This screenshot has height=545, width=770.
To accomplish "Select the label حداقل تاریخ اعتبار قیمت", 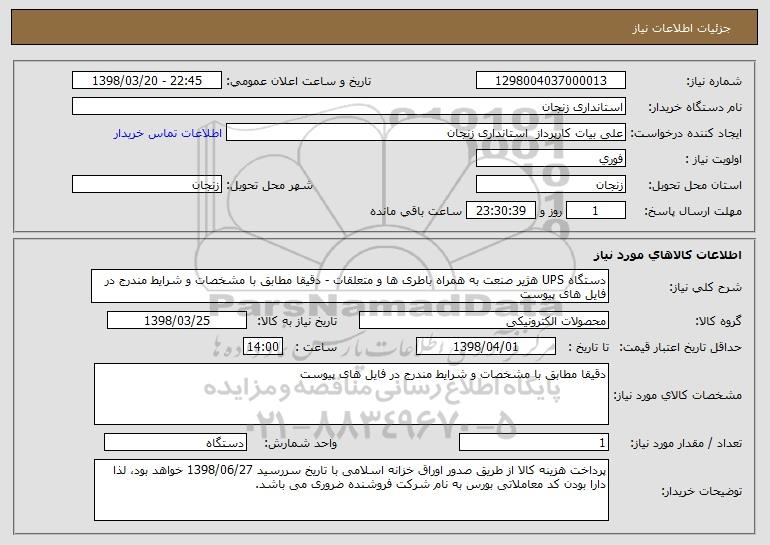I will tap(680, 347).
